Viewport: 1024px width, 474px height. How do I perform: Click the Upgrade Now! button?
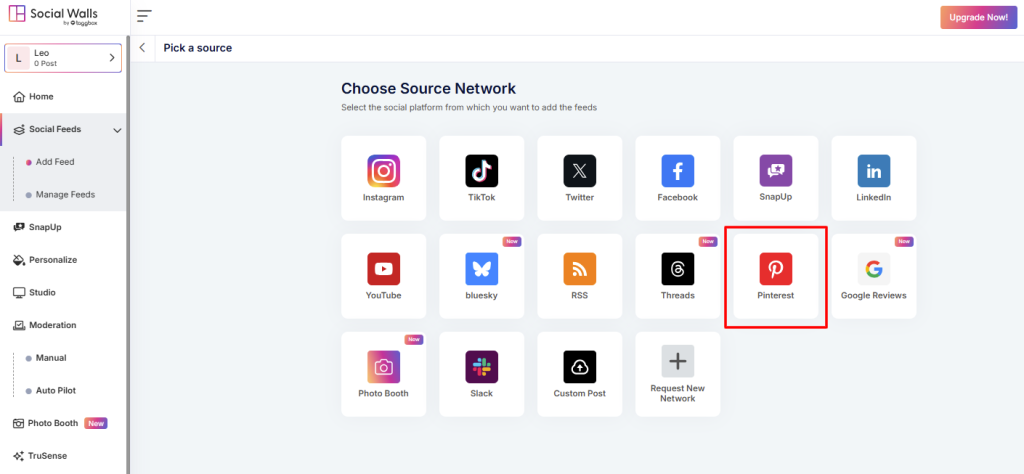pyautogui.click(x=978, y=18)
